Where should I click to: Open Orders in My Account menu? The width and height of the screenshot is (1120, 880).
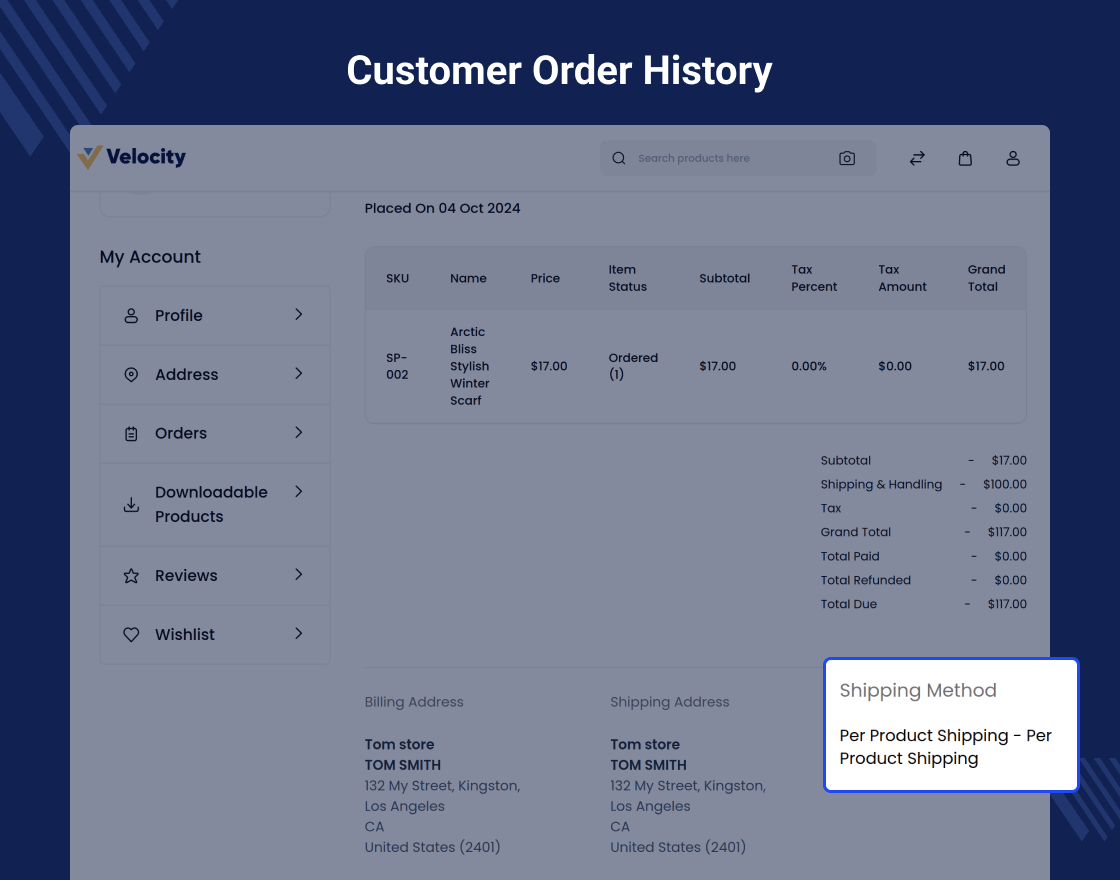tap(215, 434)
